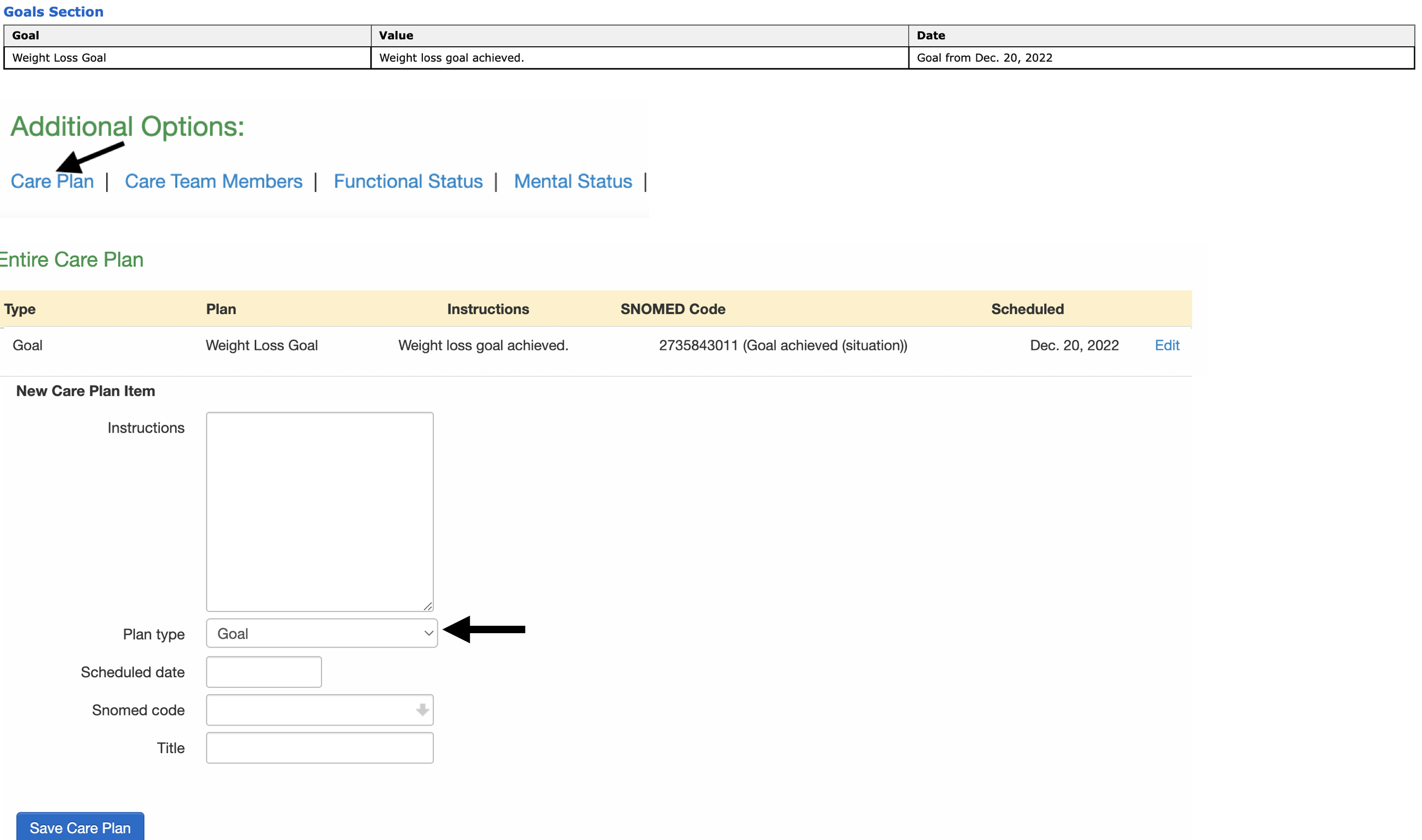
Task: Click the Snomed code field
Action: click(309, 710)
